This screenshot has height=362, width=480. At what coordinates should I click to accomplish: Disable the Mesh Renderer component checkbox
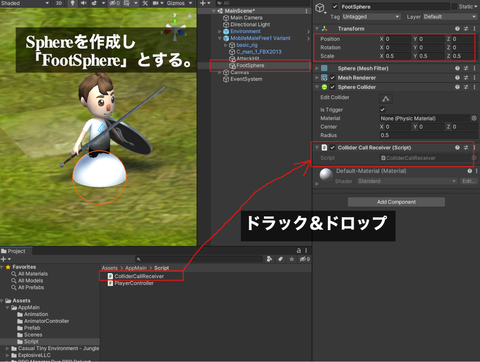pyautogui.click(x=332, y=78)
